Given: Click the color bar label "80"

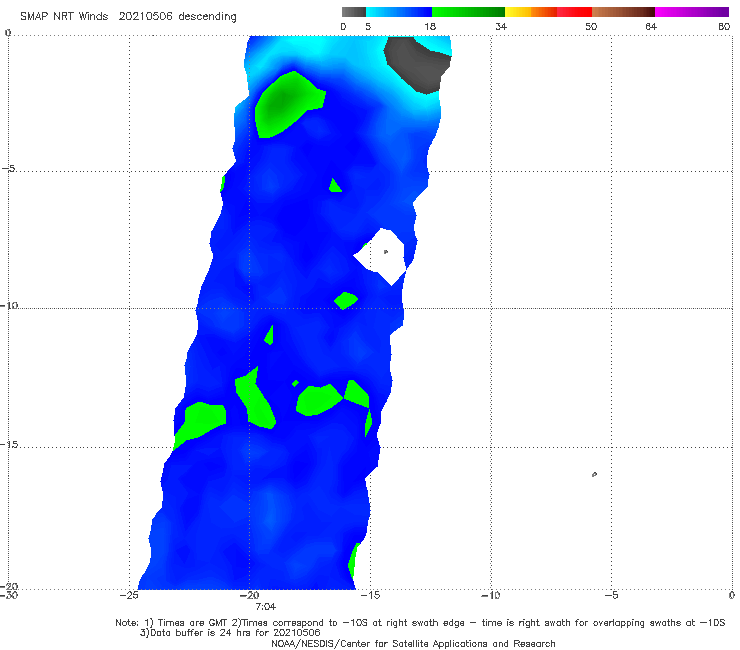Looking at the screenshot, I should (724, 26).
